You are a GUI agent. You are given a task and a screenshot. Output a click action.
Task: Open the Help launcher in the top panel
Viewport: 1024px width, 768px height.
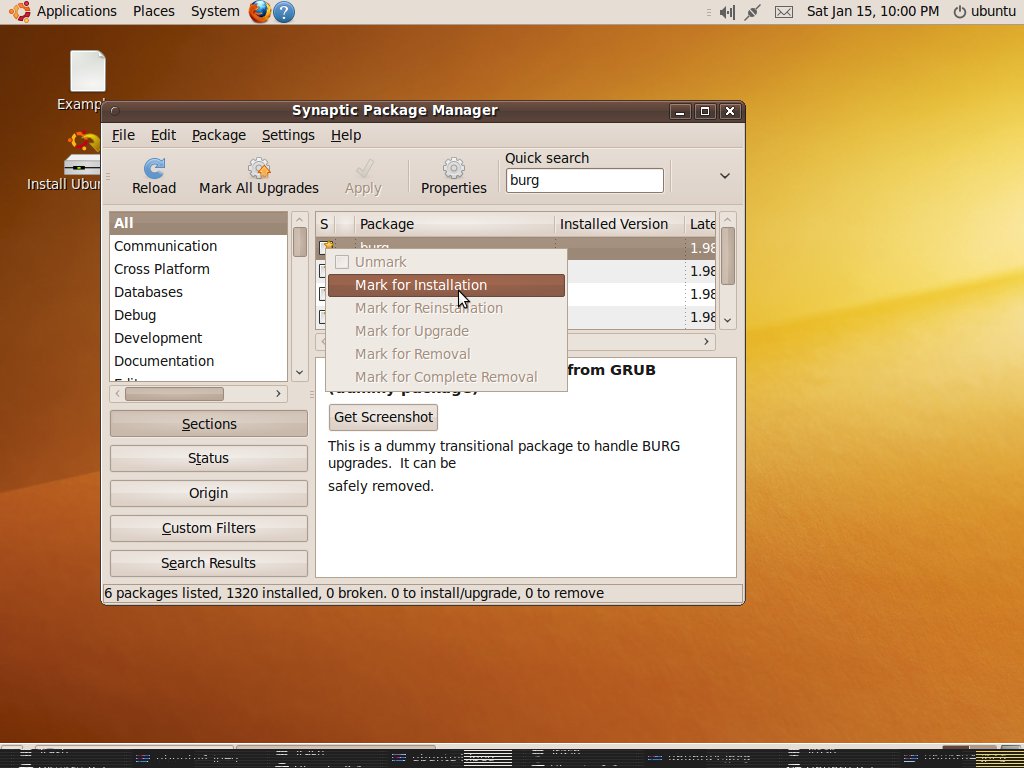(283, 12)
